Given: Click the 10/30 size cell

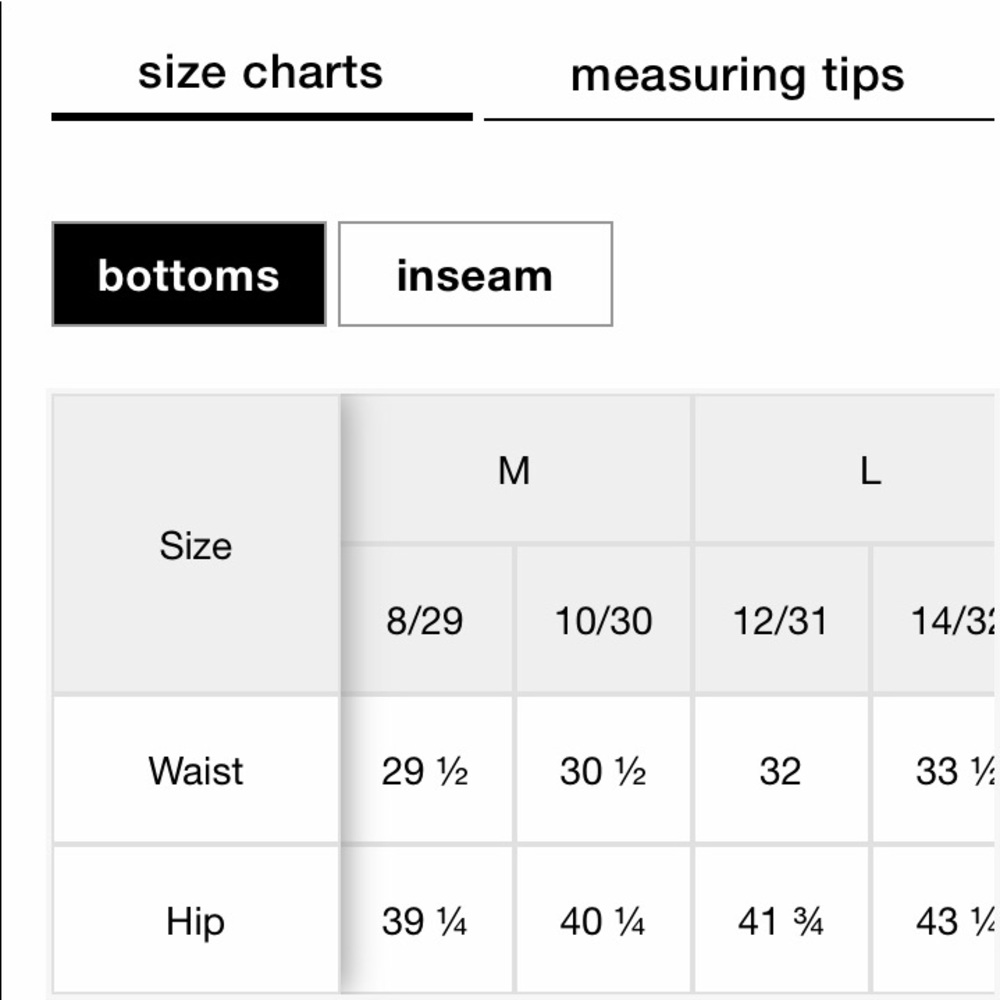Looking at the screenshot, I should (602, 621).
